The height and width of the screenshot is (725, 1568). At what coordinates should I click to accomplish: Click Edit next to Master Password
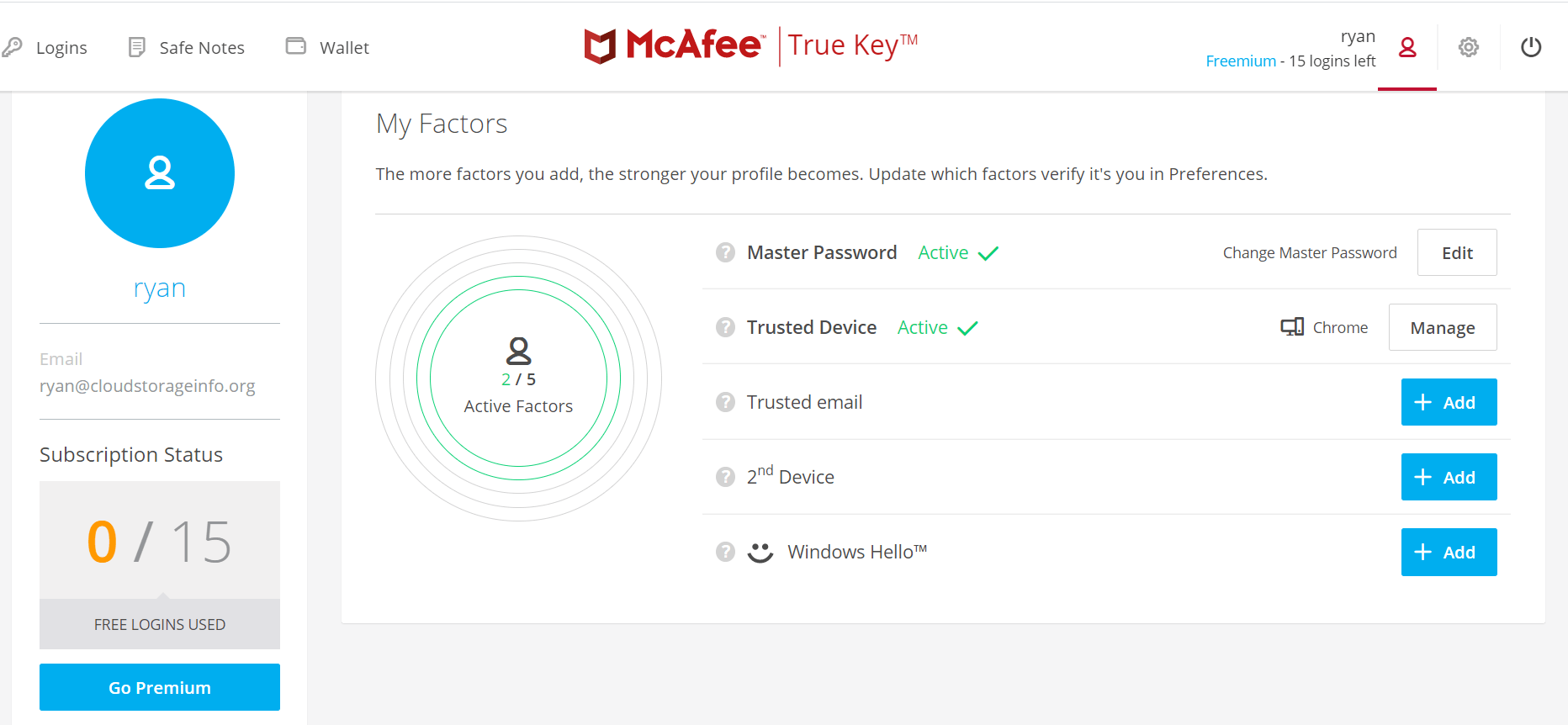(1457, 252)
